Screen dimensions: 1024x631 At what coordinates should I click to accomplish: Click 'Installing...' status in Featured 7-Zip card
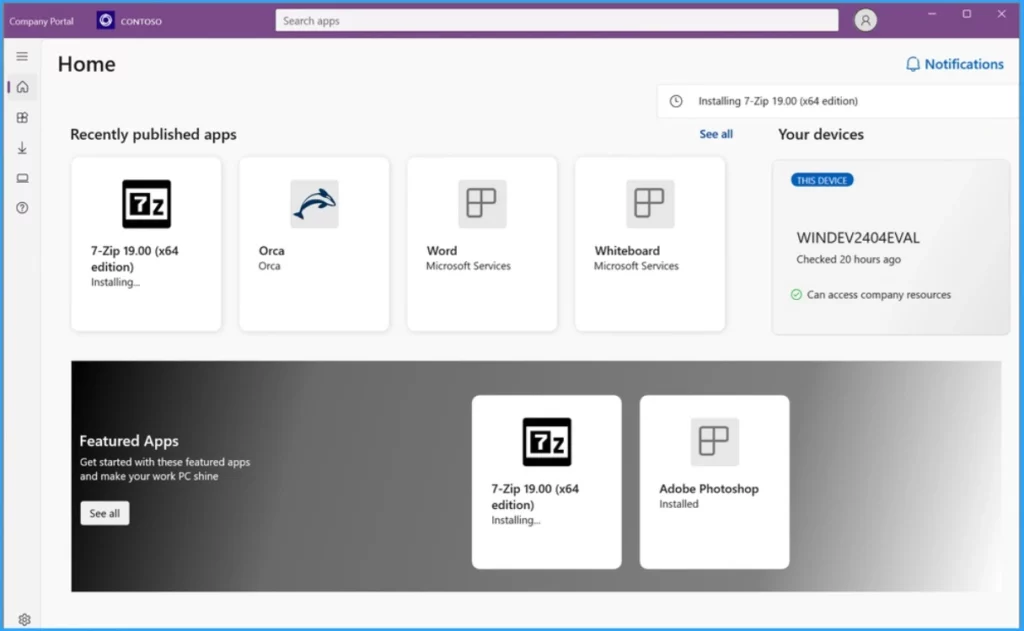point(516,521)
